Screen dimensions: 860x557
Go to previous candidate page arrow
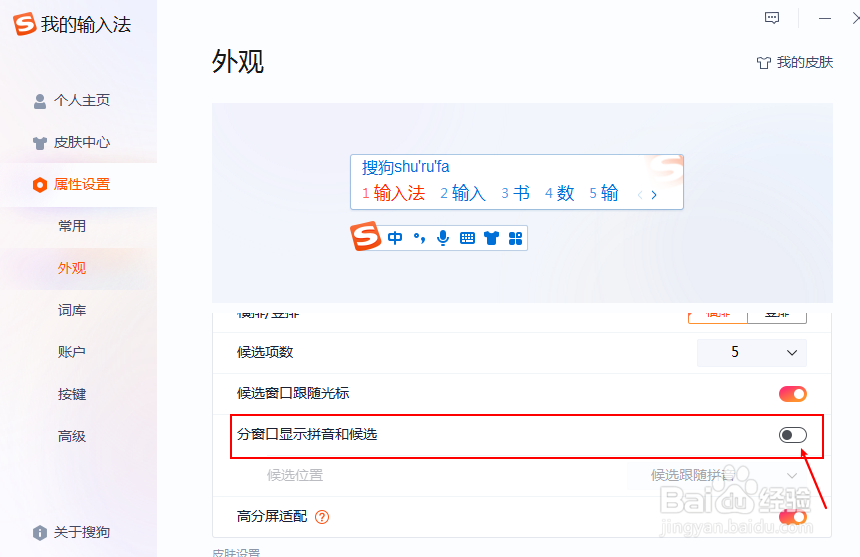click(640, 195)
